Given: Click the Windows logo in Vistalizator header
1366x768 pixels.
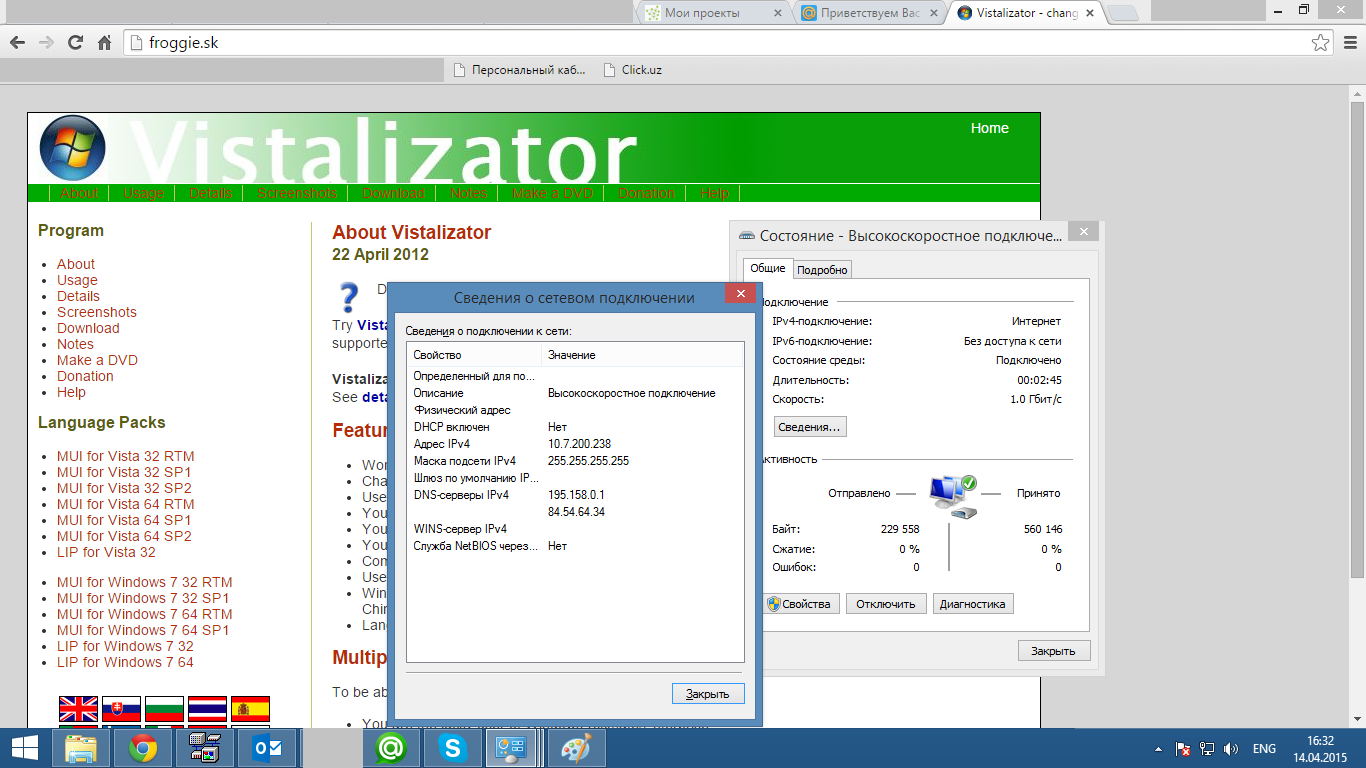Looking at the screenshot, I should pos(72,148).
